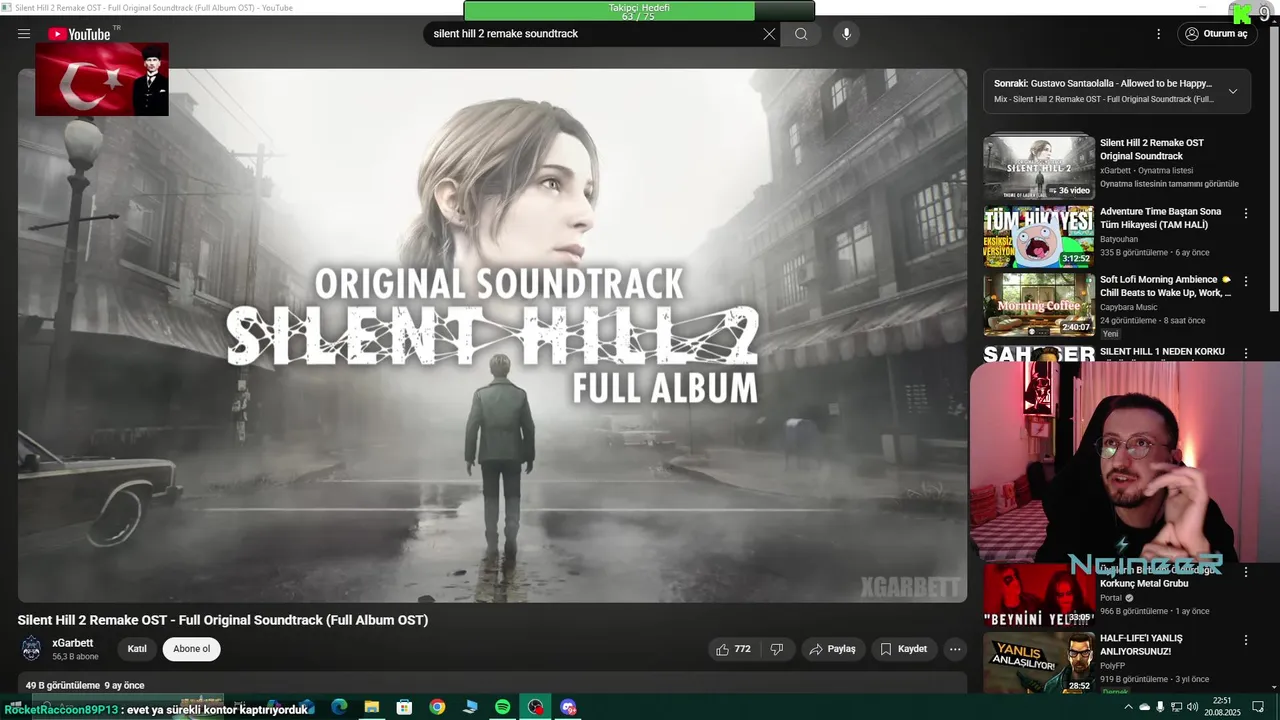Image resolution: width=1280 pixels, height=720 pixels.
Task: Click the Abone ol subscribe button
Action: 191,649
